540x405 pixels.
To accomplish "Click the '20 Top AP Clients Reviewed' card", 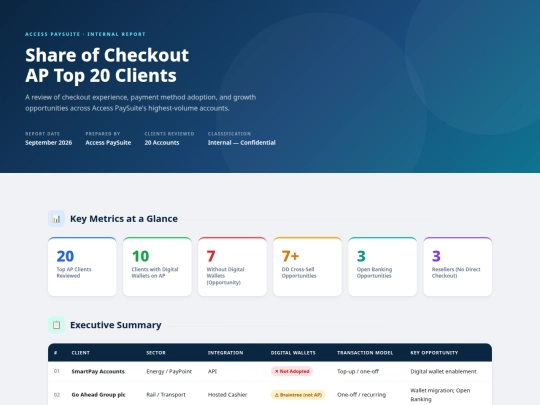I will [x=82, y=267].
